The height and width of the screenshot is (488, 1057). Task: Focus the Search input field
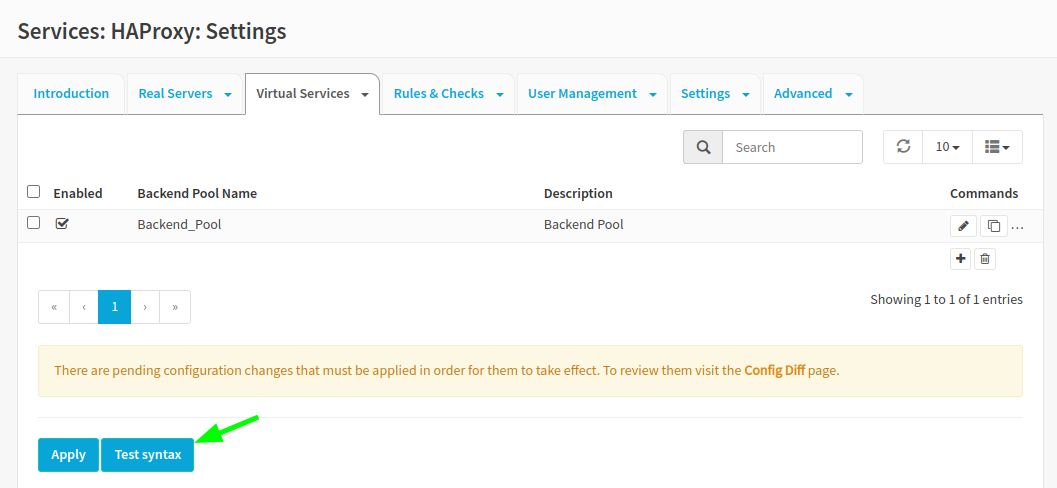click(792, 147)
